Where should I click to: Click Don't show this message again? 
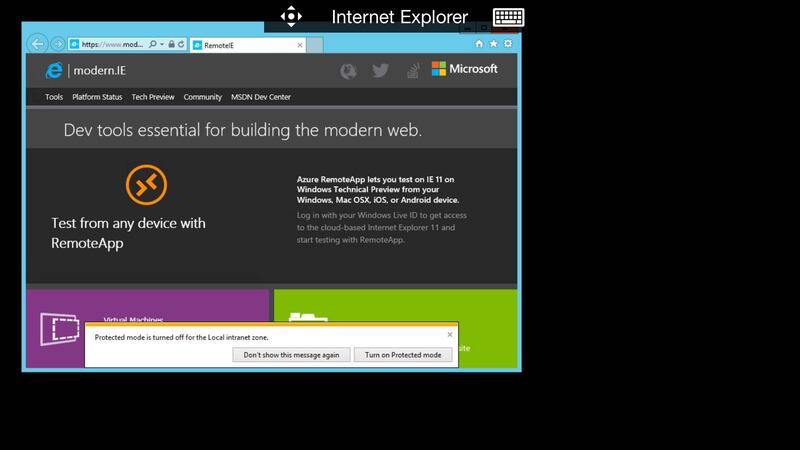[291, 355]
